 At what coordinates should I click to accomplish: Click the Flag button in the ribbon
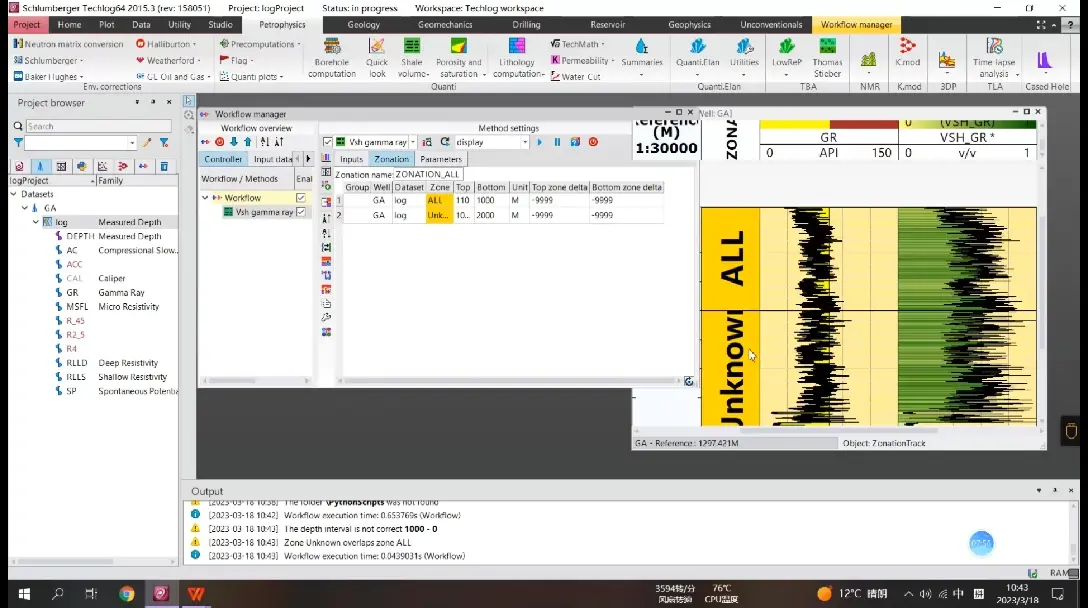click(236, 60)
